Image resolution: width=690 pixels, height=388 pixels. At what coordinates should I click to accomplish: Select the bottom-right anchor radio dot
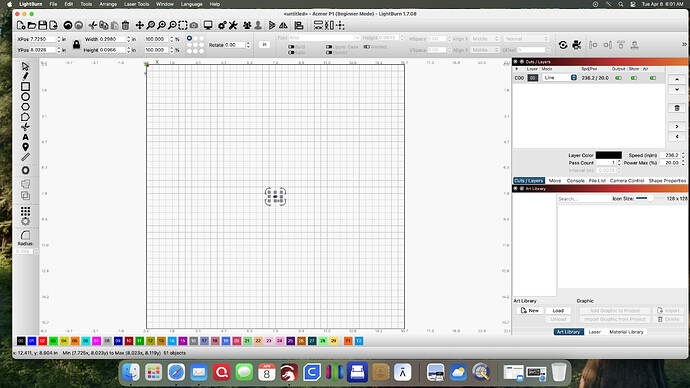click(202, 51)
